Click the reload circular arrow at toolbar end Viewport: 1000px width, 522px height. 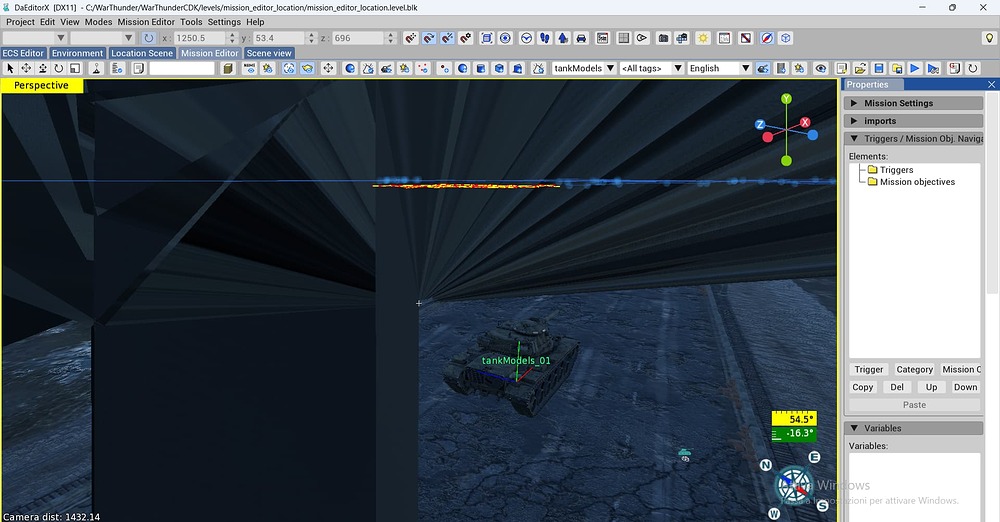(973, 68)
